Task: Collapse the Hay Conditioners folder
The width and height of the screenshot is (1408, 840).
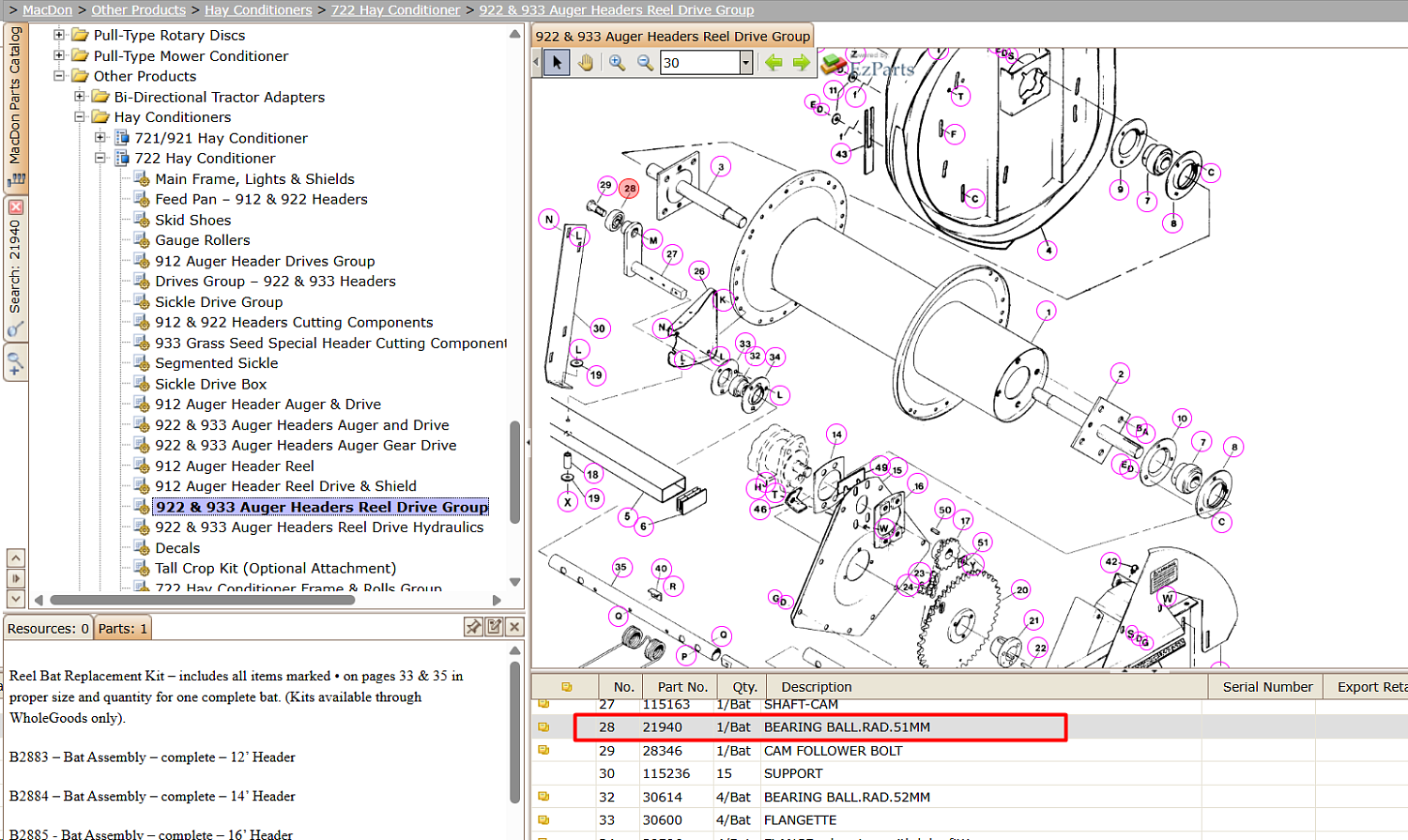Action: tap(80, 117)
